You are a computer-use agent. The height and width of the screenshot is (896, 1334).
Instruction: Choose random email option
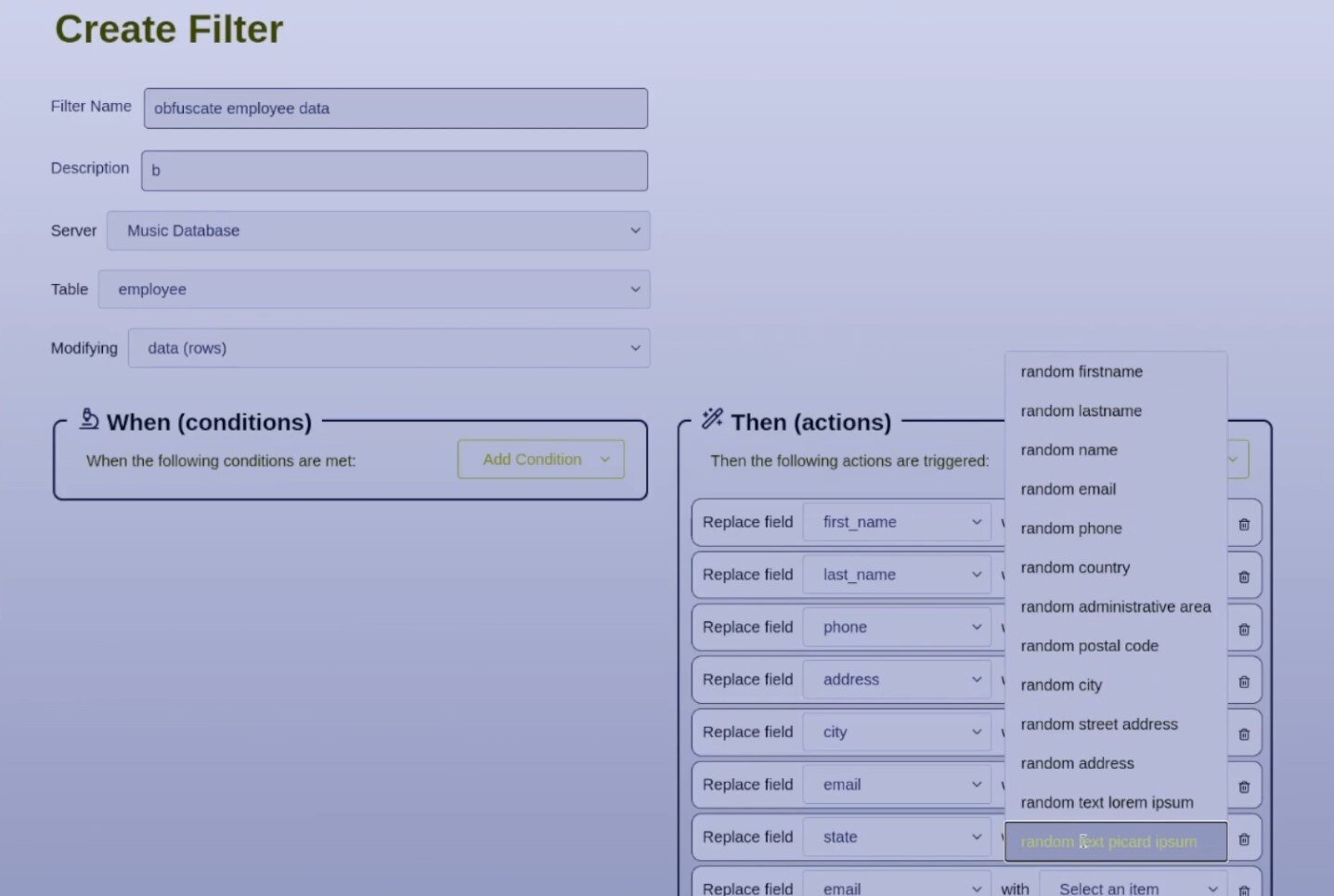pyautogui.click(x=1116, y=488)
